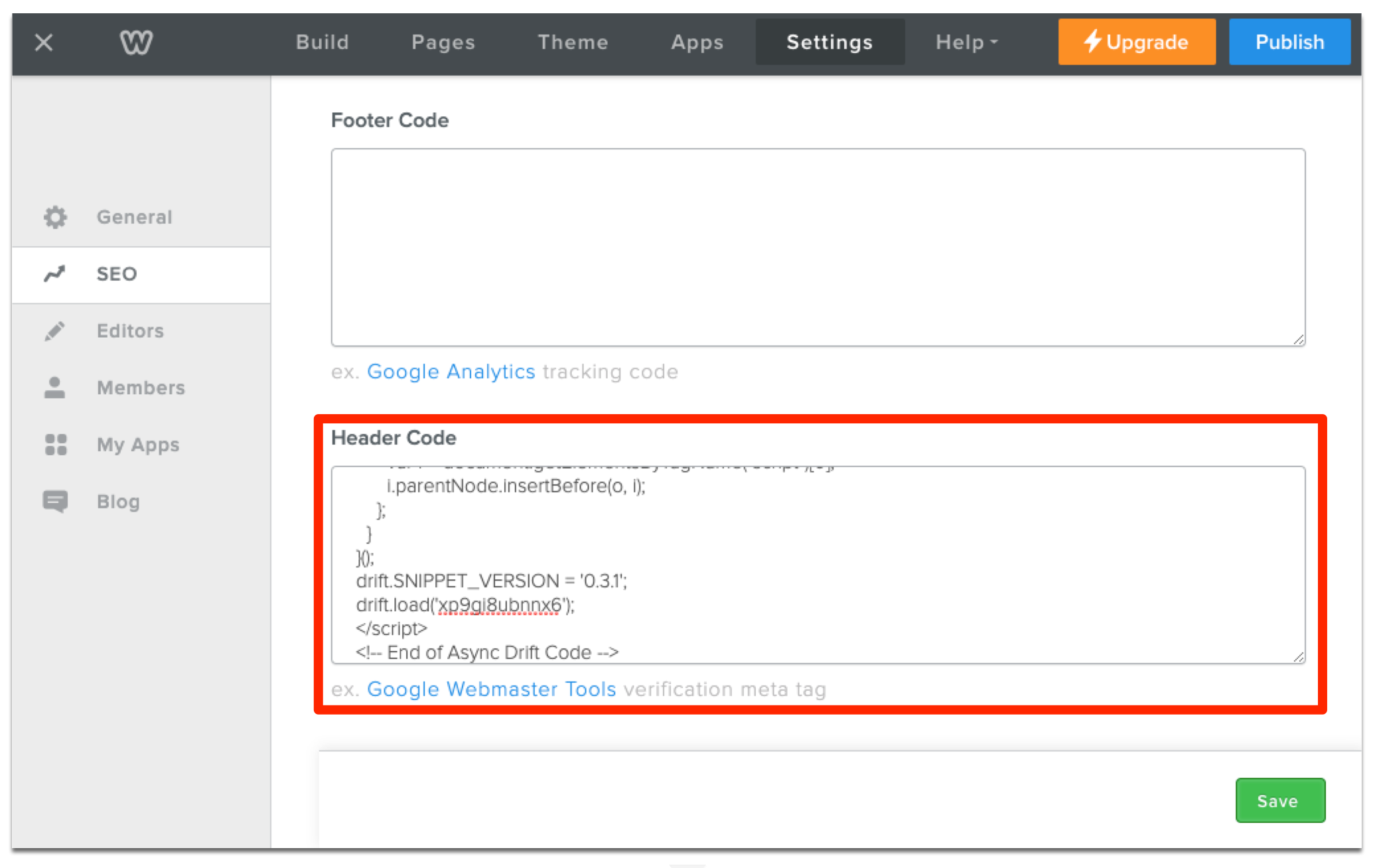The image size is (1375, 868).
Task: Grab the Header Code resize handle
Action: [x=1299, y=657]
